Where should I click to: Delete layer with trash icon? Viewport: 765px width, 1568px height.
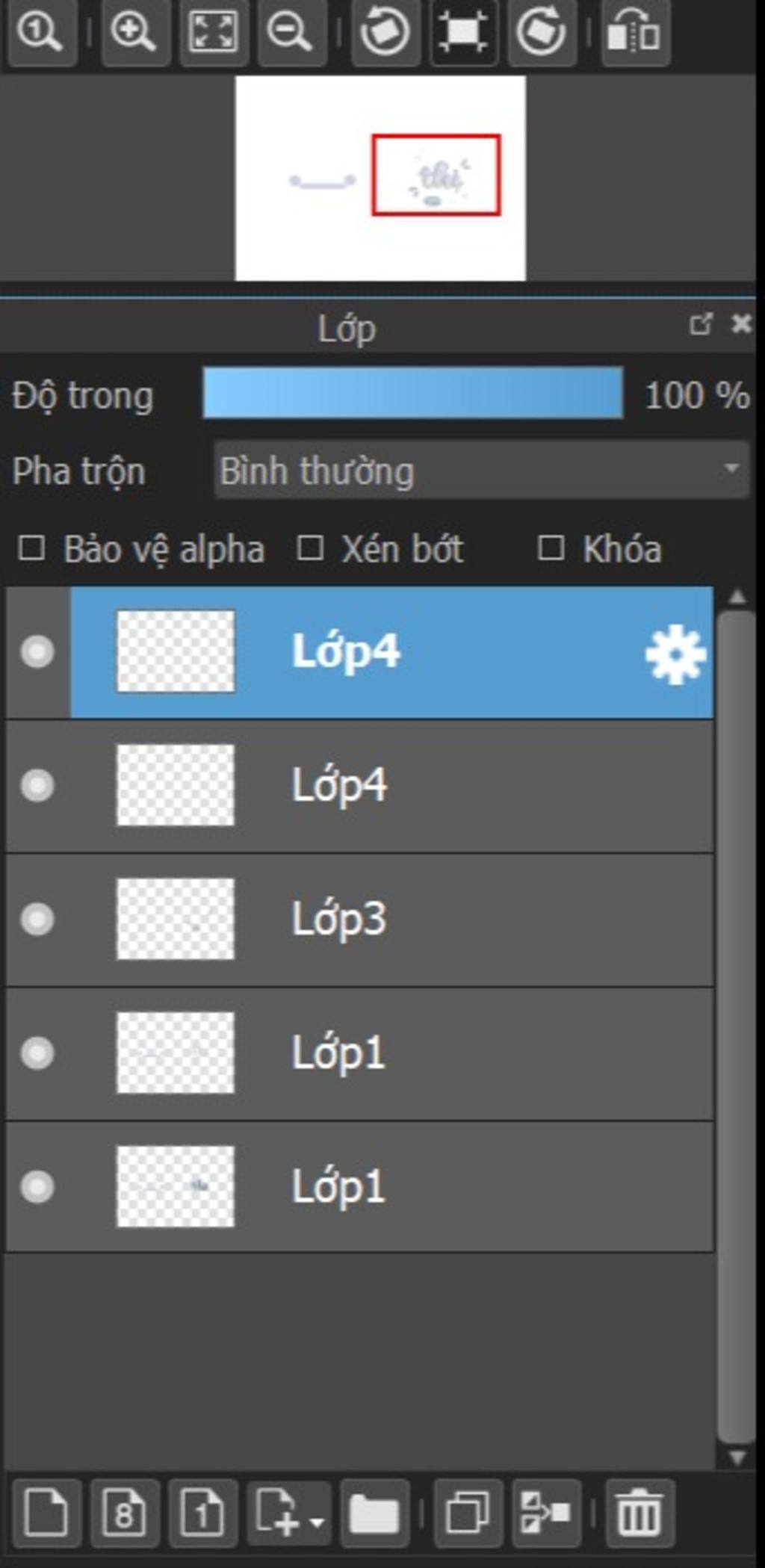coord(639,1513)
